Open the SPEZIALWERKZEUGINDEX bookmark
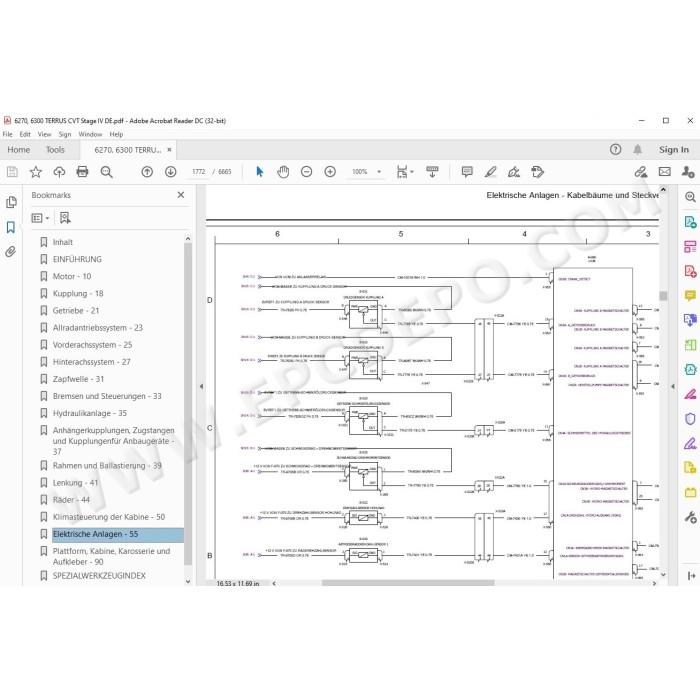 point(99,575)
